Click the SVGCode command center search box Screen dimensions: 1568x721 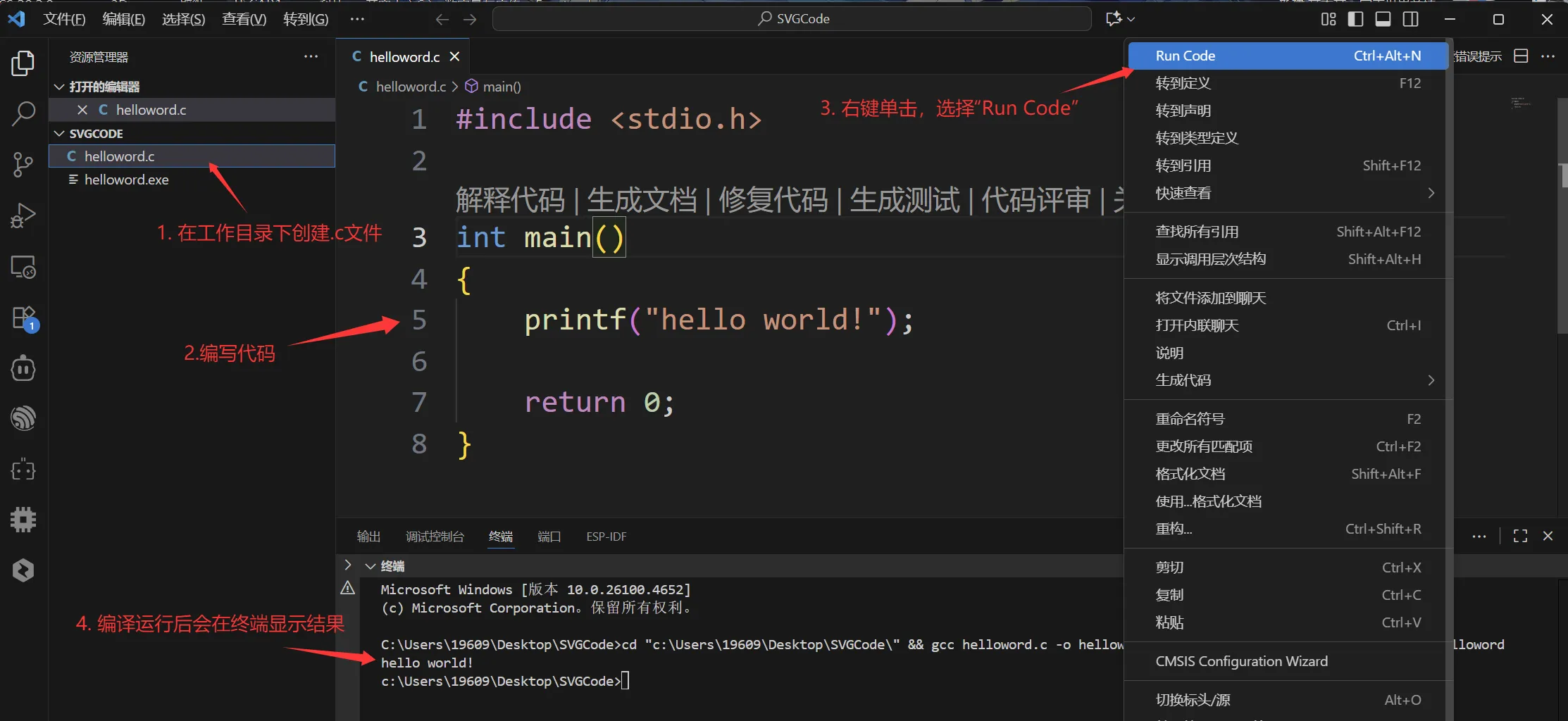792,19
